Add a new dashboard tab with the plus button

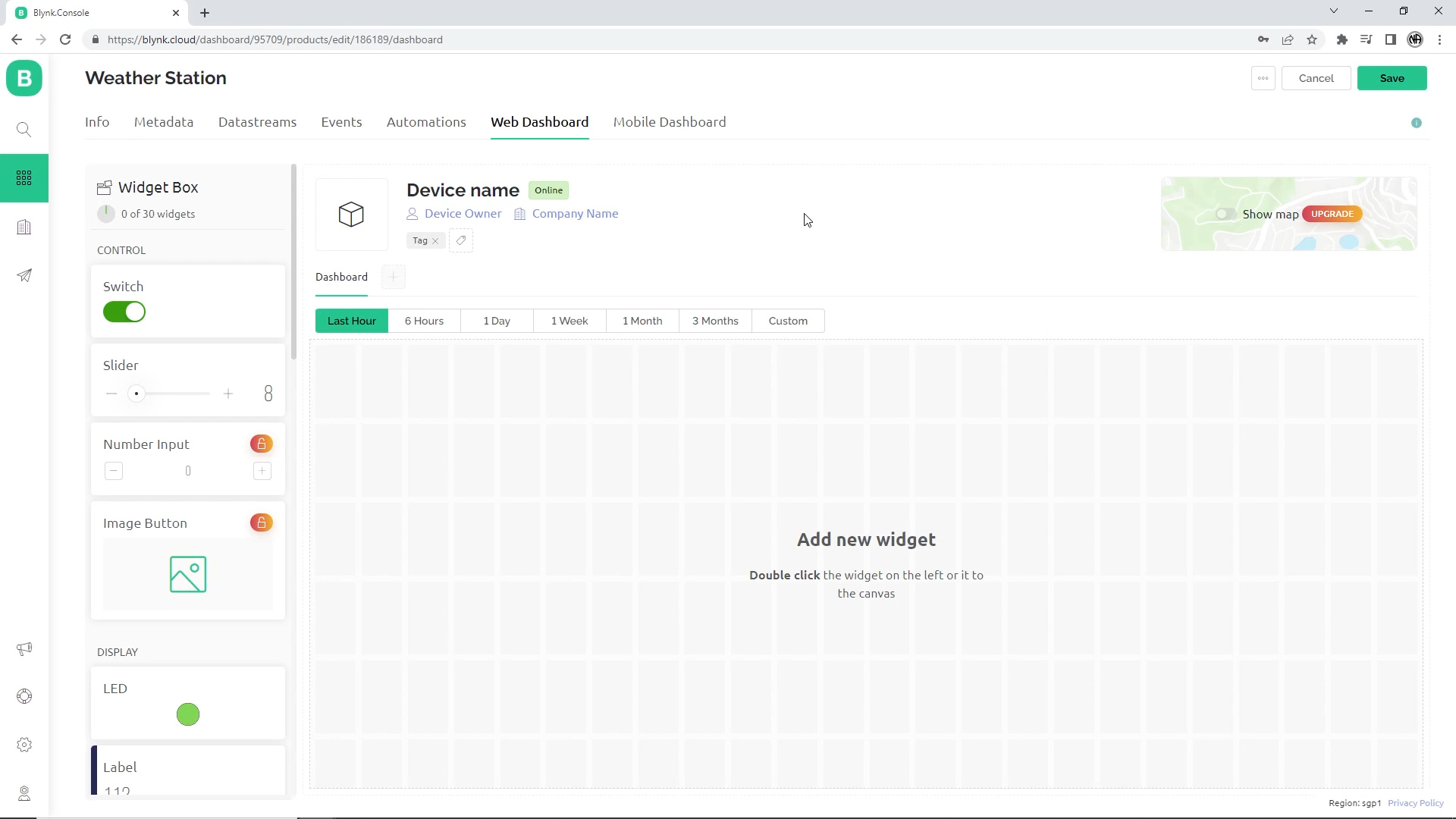pyautogui.click(x=394, y=277)
